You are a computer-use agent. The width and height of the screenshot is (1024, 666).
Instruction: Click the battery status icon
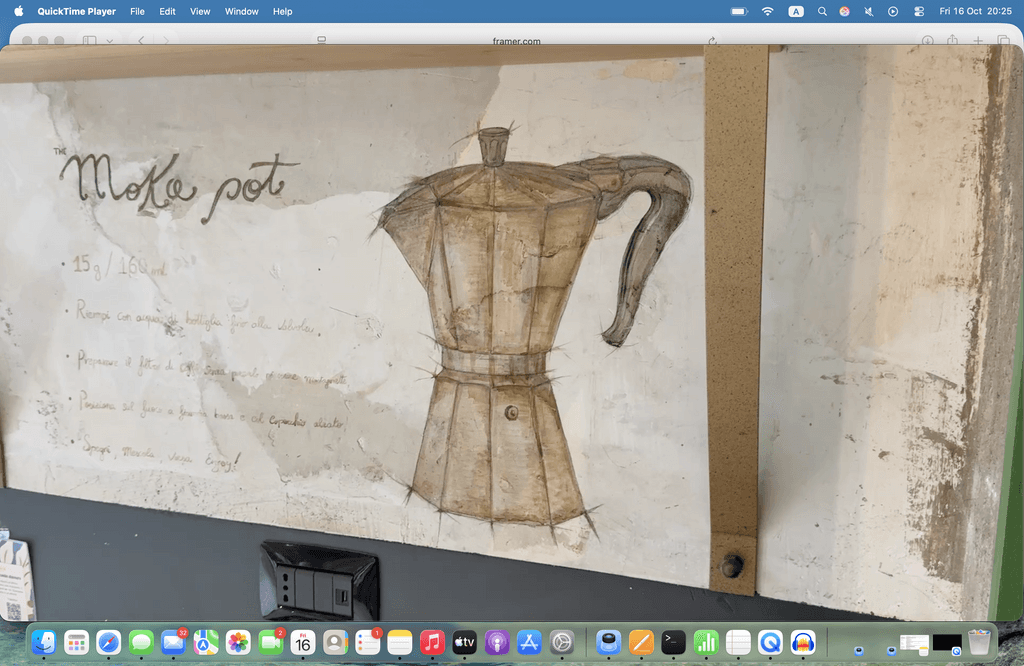(x=739, y=11)
